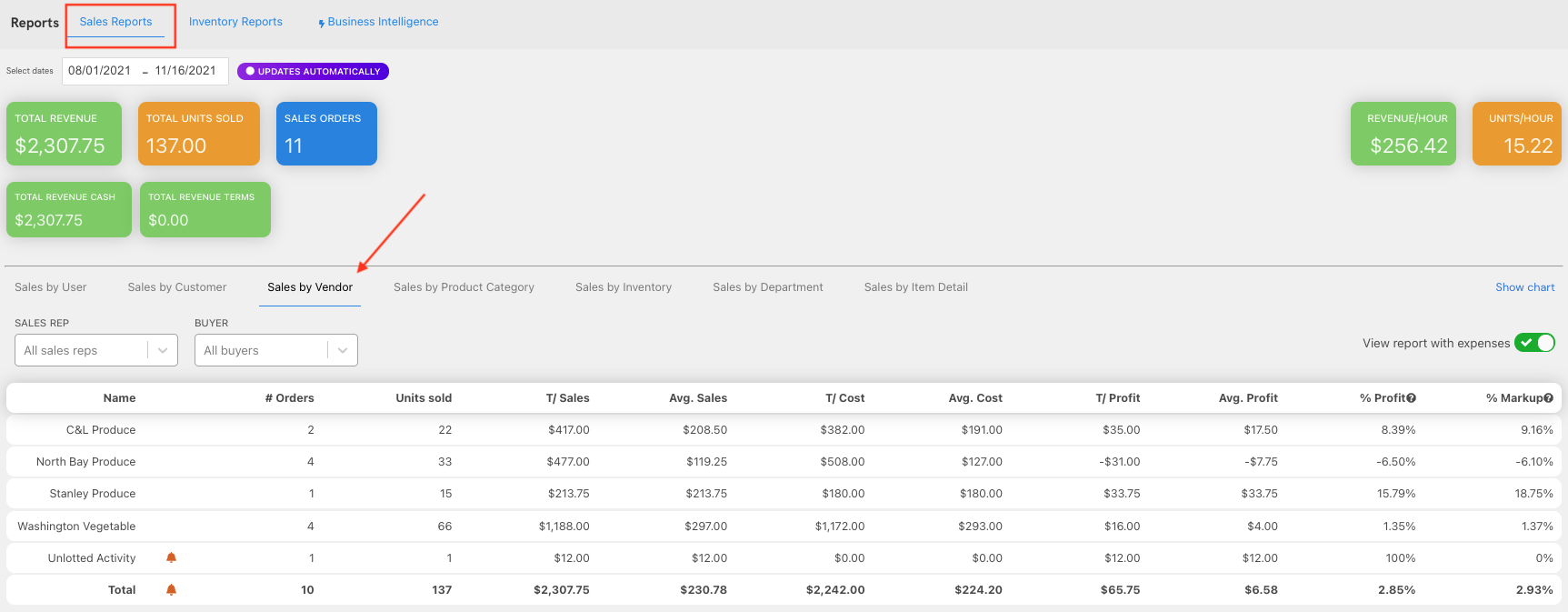Click Total Revenue card
The height and width of the screenshot is (612, 1568).
64,134
